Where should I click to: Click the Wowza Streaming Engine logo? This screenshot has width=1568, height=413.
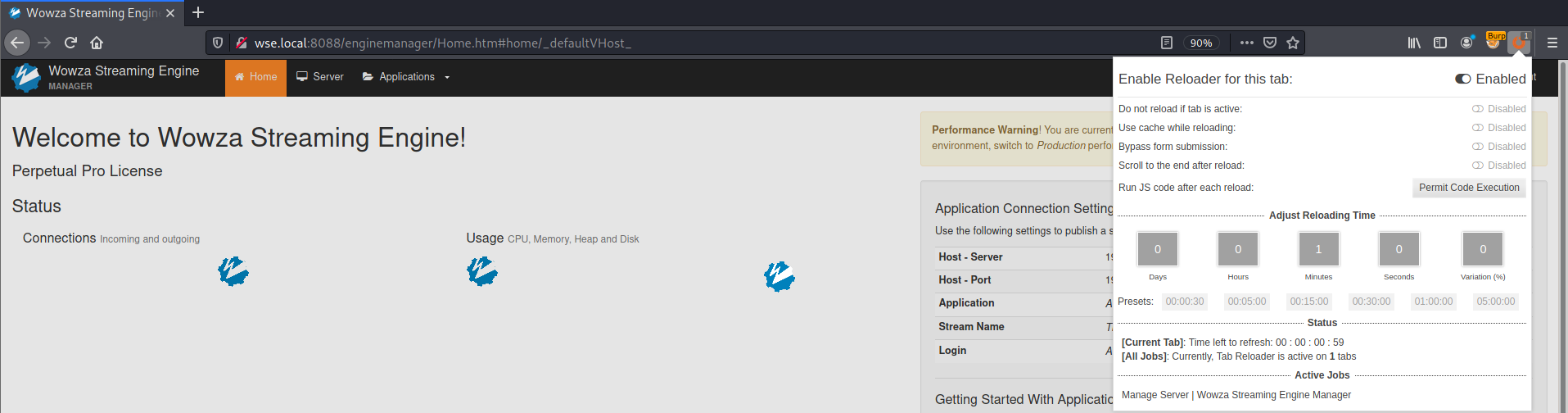click(26, 77)
